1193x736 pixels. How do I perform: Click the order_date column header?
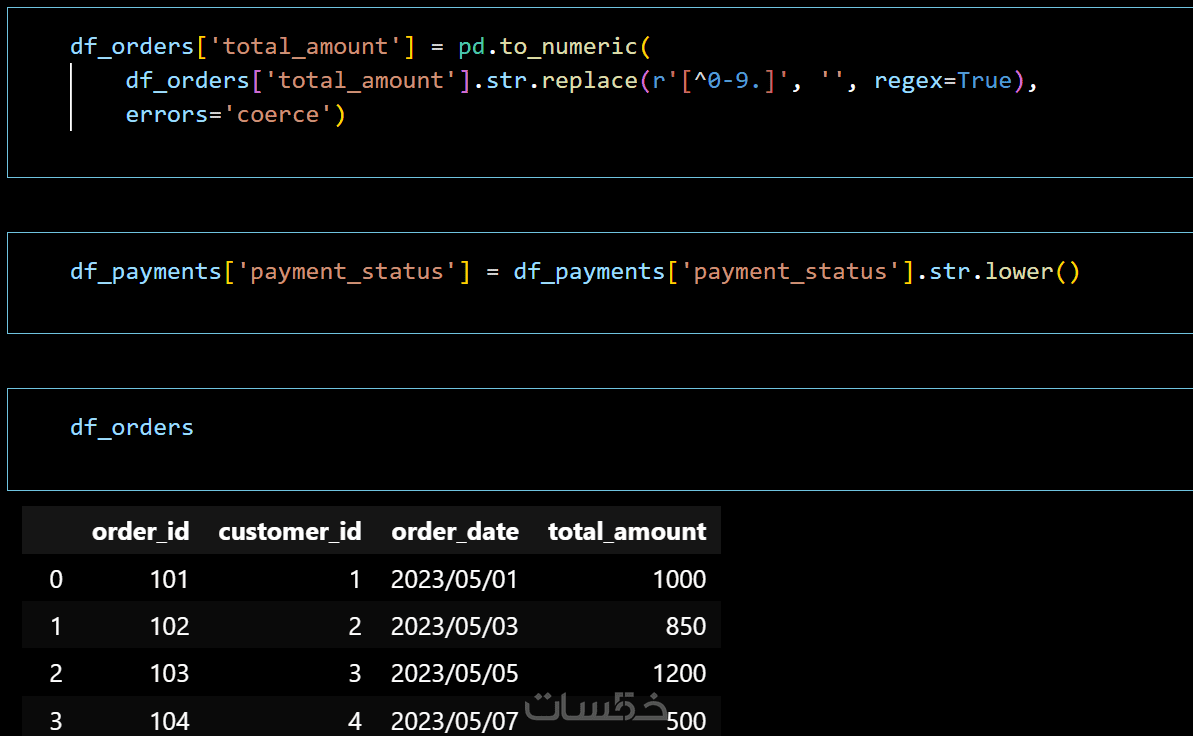(455, 531)
